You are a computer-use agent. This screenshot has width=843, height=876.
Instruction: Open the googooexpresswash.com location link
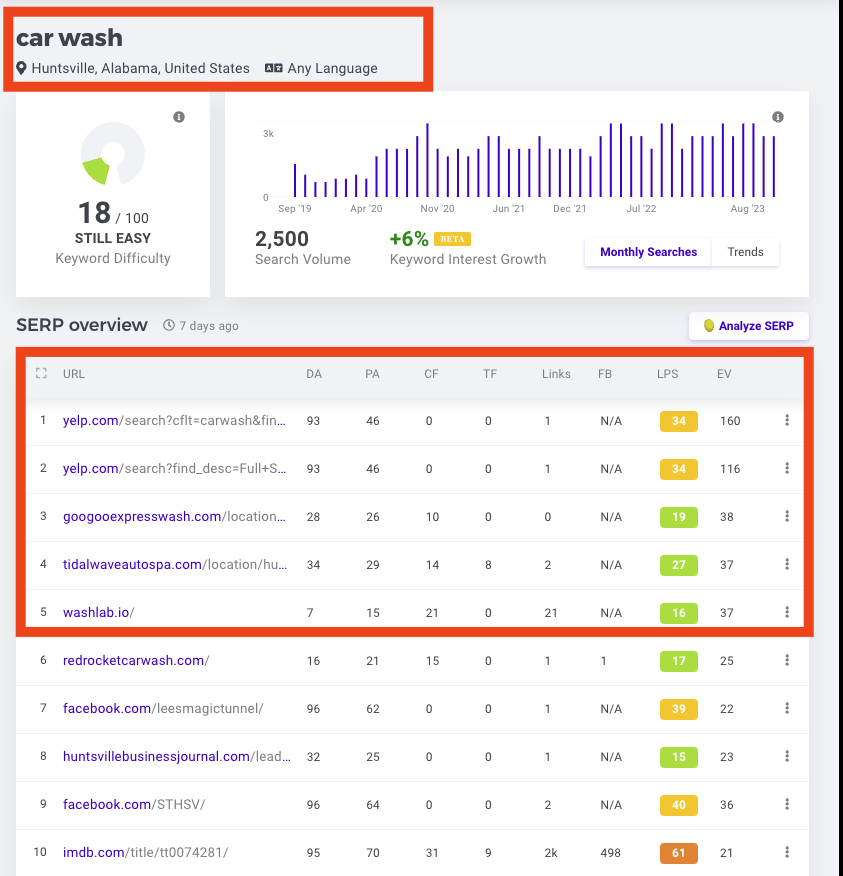(x=174, y=517)
